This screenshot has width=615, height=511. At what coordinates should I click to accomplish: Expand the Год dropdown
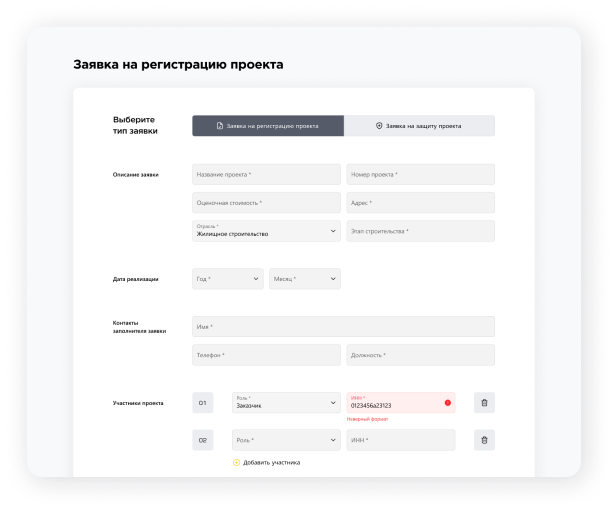coord(228,279)
